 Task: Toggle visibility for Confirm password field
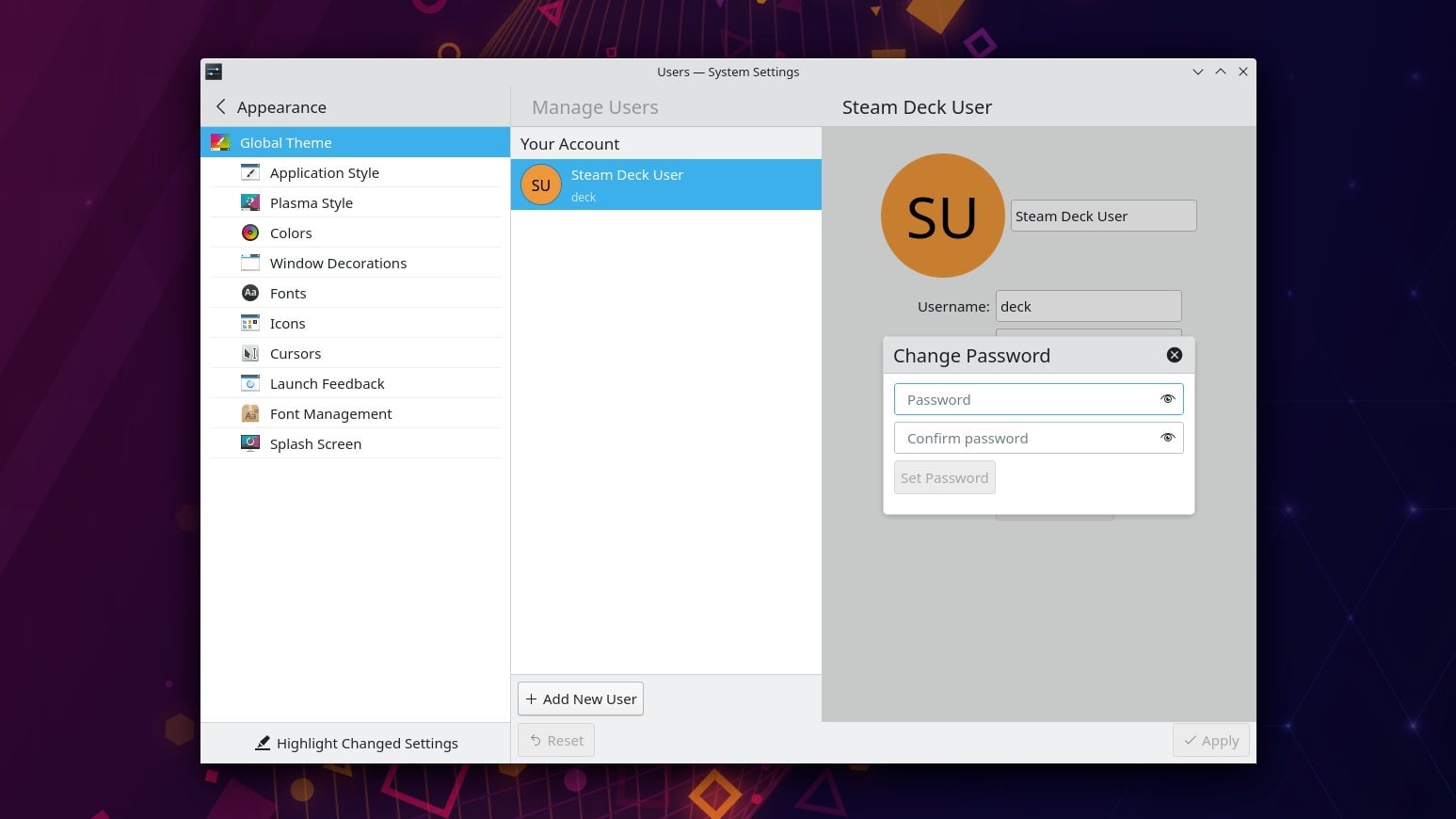[1167, 438]
